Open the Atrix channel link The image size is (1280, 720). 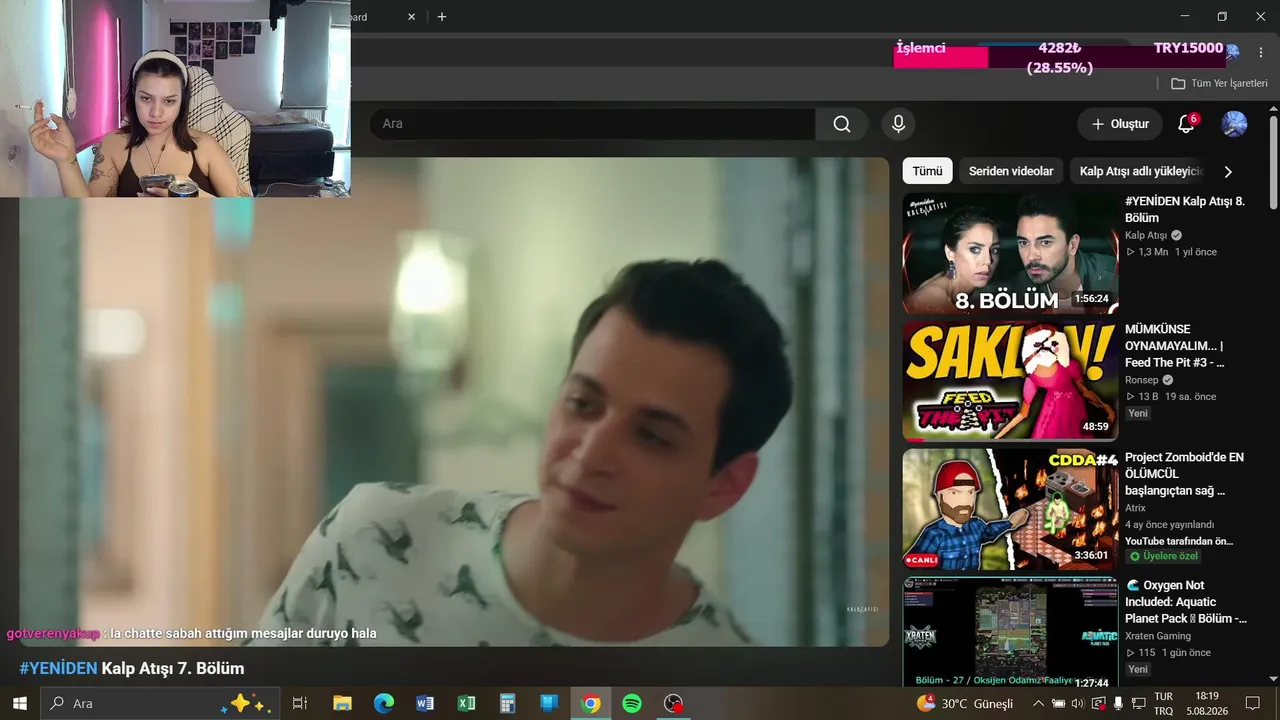pos(1135,508)
